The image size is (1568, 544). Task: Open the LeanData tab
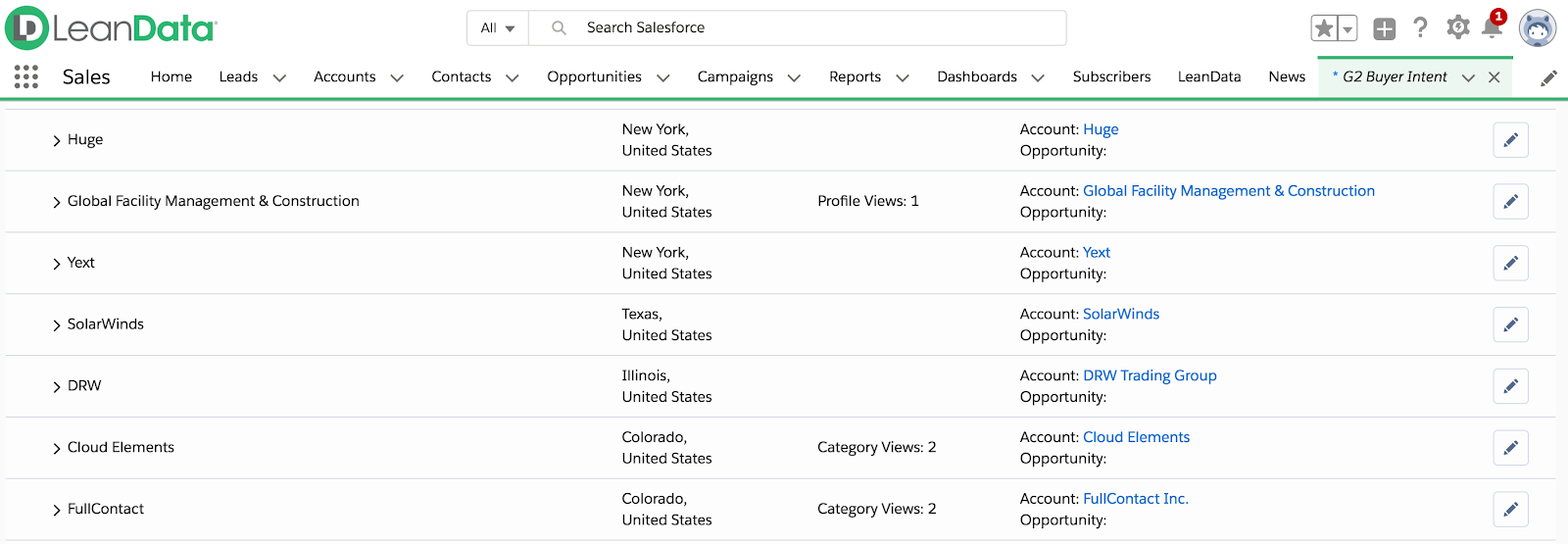[x=1209, y=76]
